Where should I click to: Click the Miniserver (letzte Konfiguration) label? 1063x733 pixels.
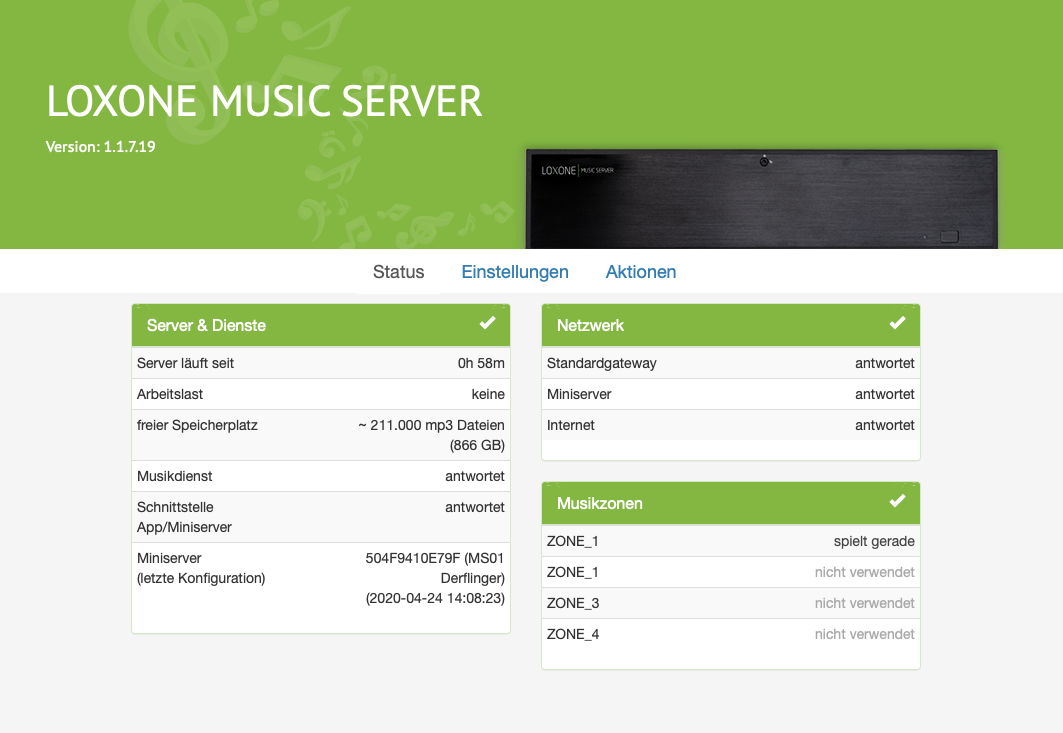coord(201,568)
